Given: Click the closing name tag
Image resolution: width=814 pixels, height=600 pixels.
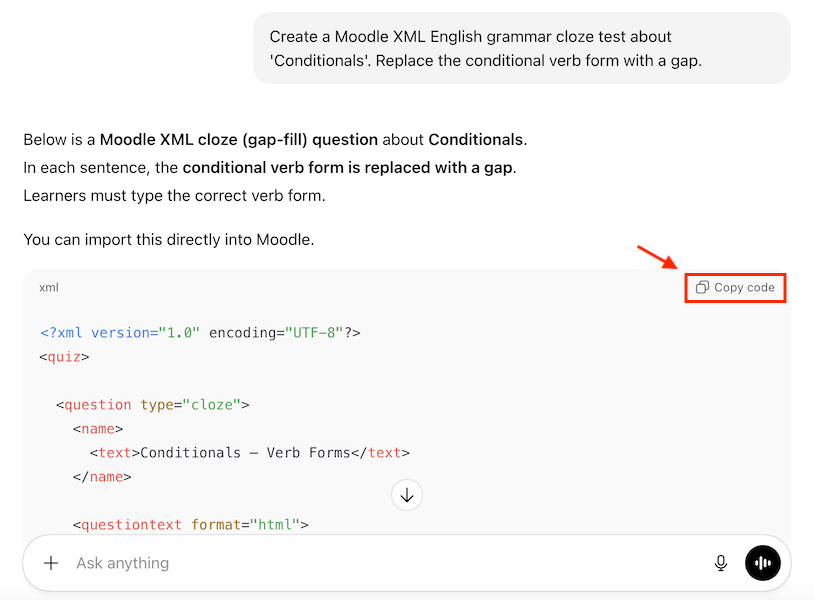Looking at the screenshot, I should 102,477.
